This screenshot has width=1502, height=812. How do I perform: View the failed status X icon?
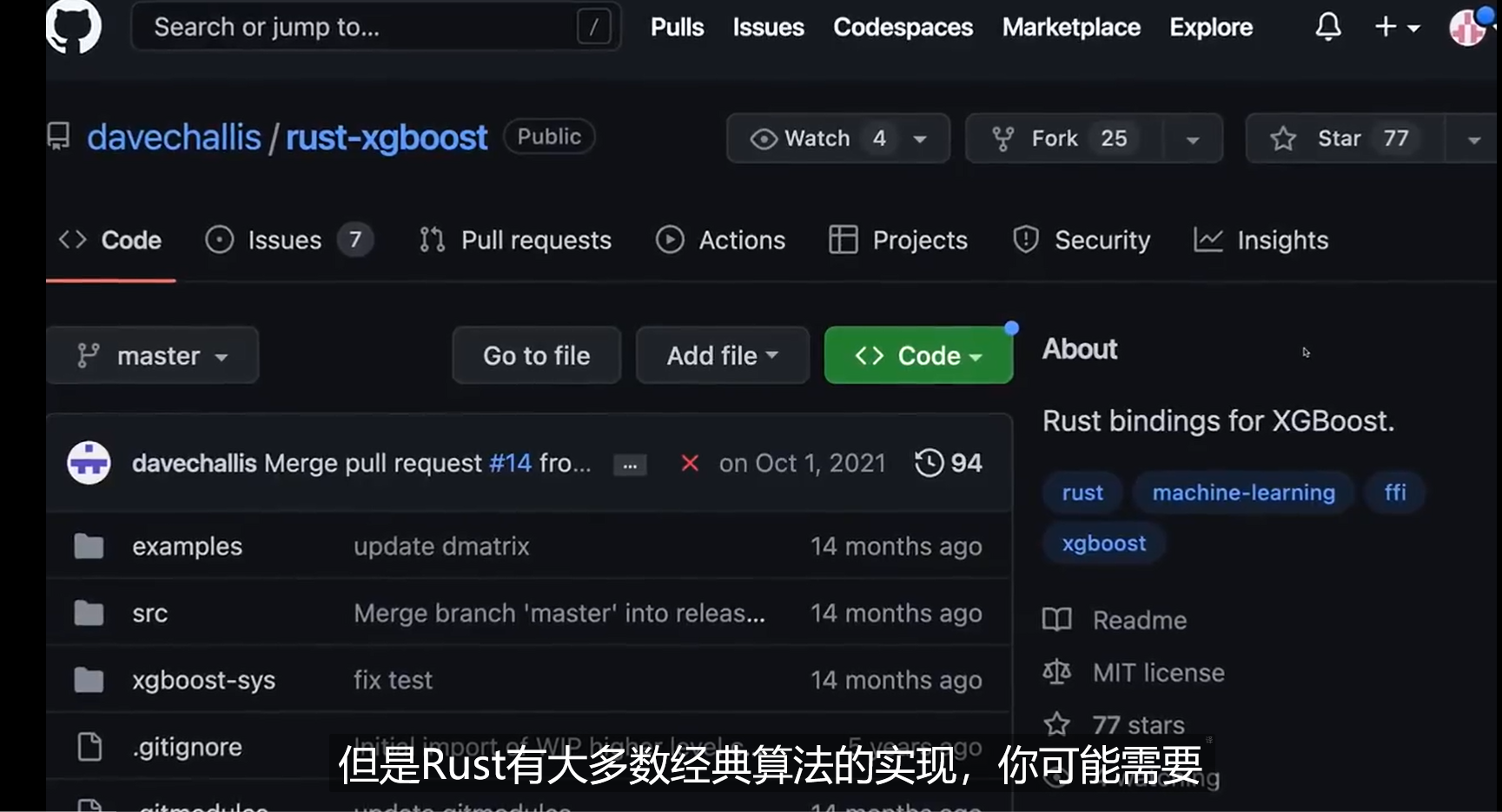pyautogui.click(x=690, y=463)
